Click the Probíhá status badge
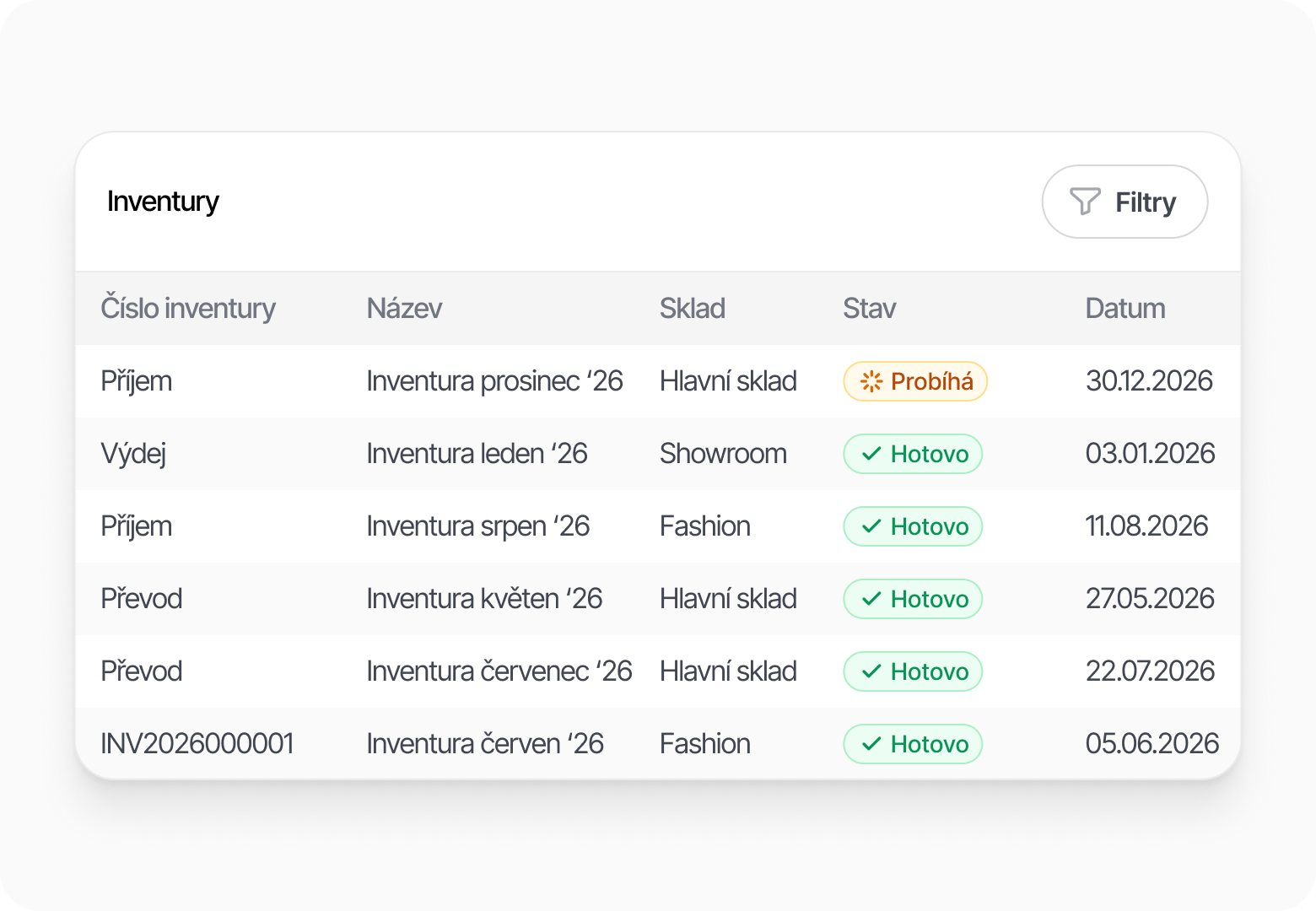 [x=915, y=381]
